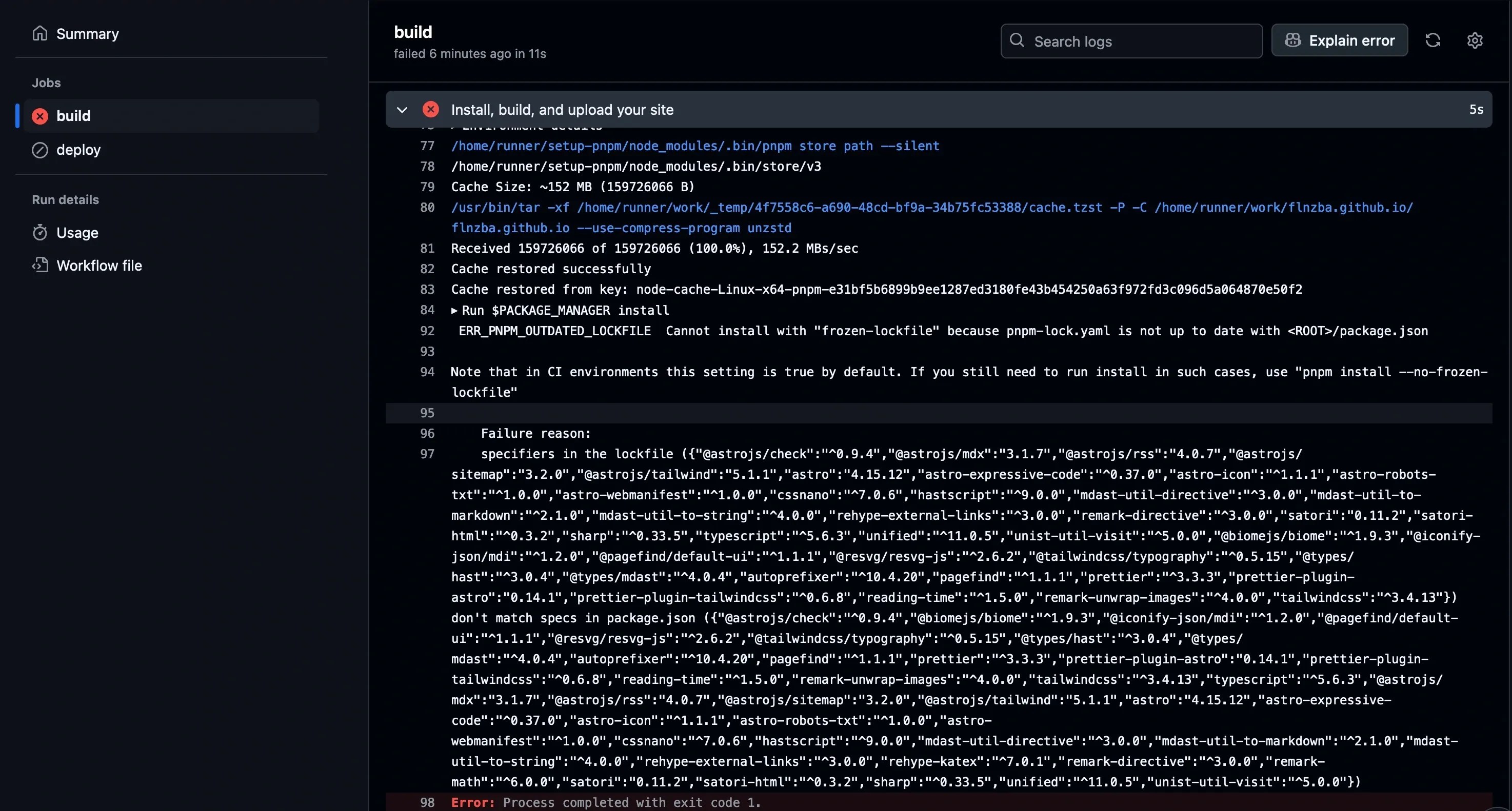Select the deploy job

point(78,150)
